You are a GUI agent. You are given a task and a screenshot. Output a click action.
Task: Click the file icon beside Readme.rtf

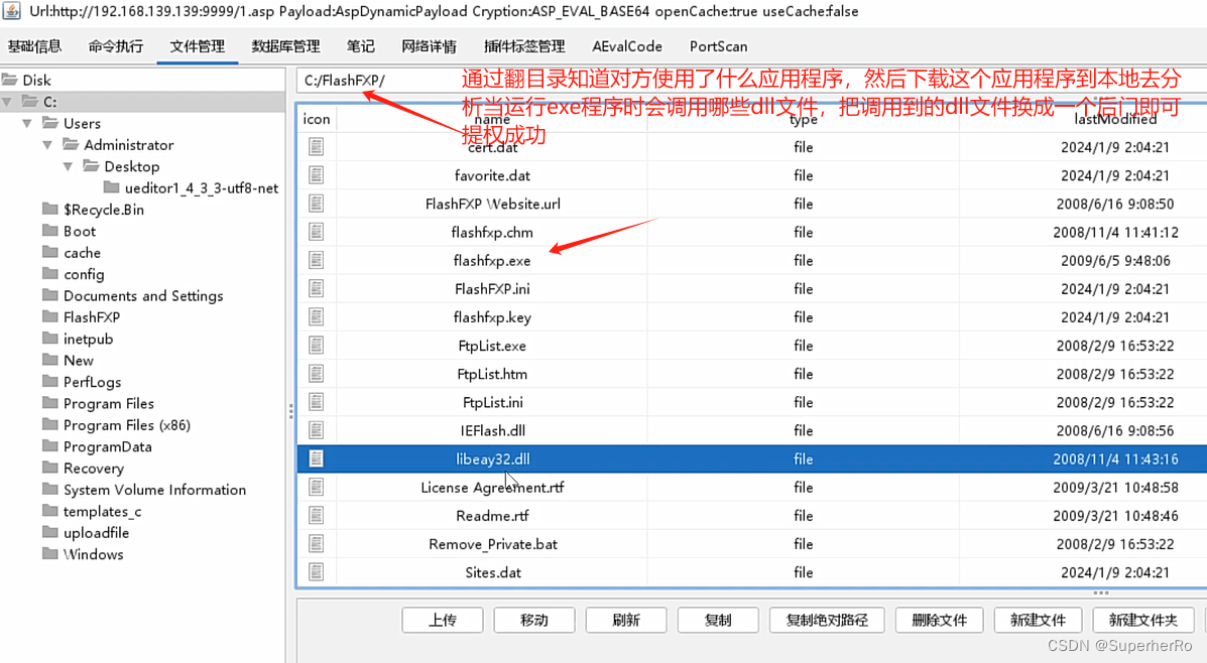pyautogui.click(x=316, y=516)
